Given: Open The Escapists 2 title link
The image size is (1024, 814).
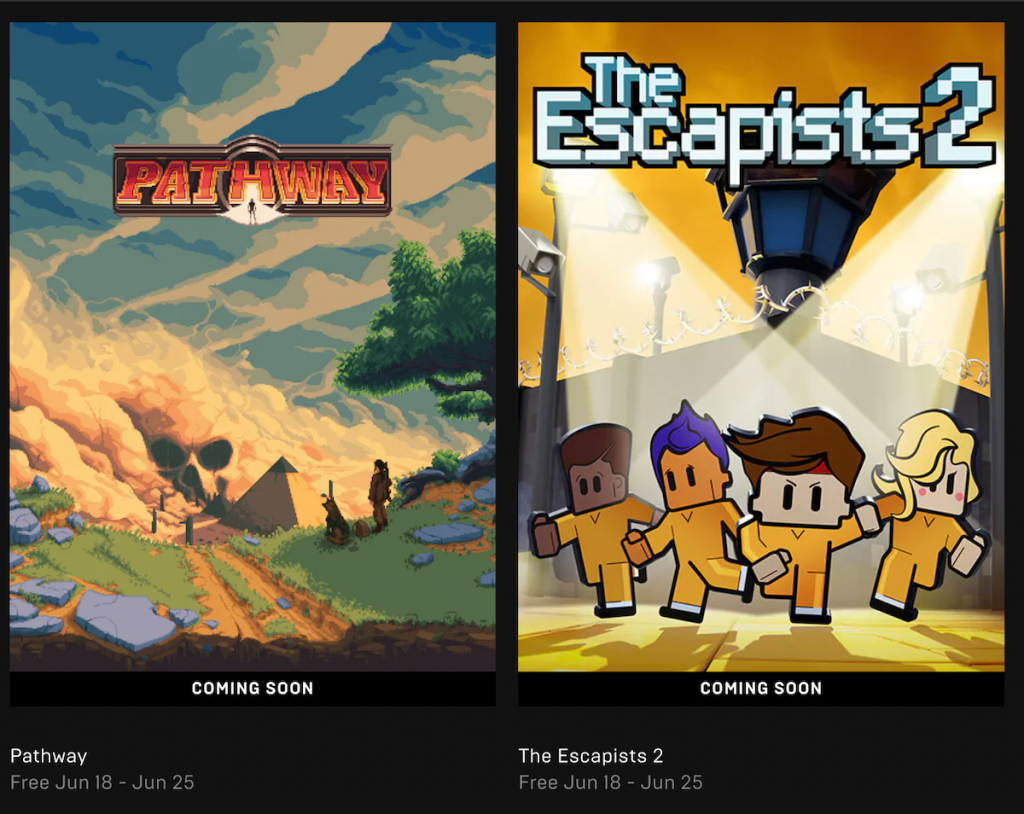Looking at the screenshot, I should point(590,756).
